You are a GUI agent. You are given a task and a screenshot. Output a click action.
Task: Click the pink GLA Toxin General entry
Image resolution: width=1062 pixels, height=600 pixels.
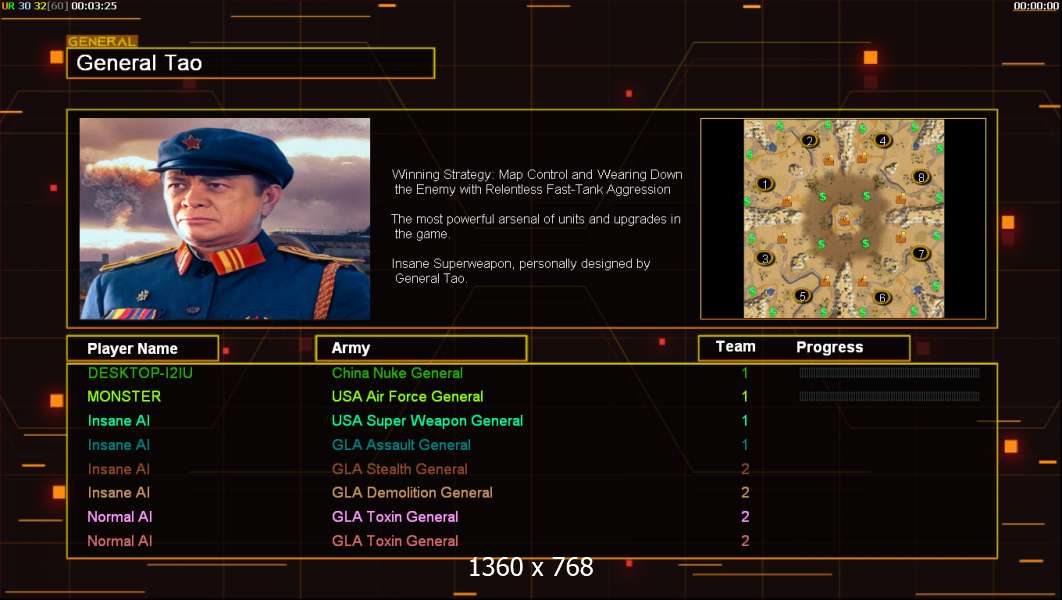point(395,517)
